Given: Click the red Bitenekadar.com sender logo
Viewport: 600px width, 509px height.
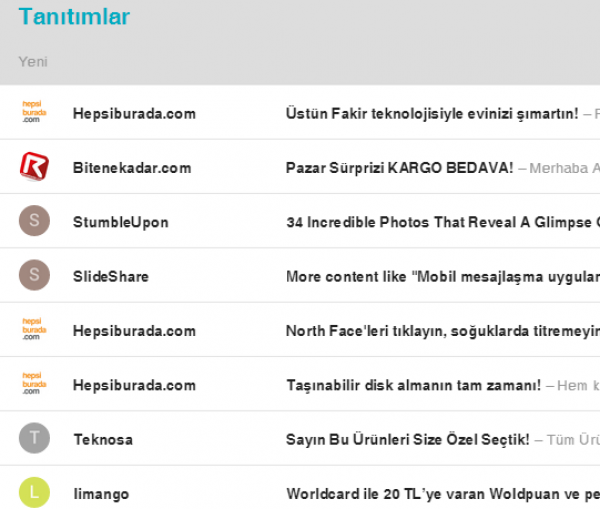Looking at the screenshot, I should click(x=34, y=166).
